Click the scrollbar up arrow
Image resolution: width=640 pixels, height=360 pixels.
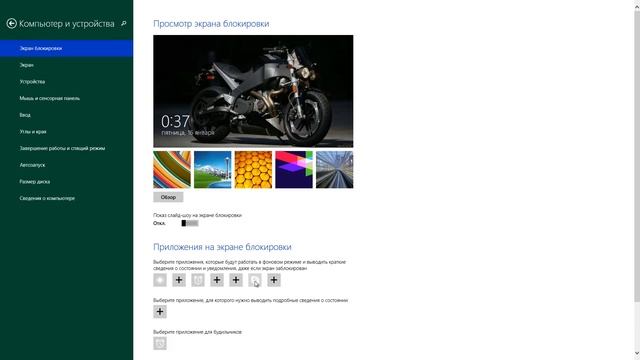tap(637, 7)
